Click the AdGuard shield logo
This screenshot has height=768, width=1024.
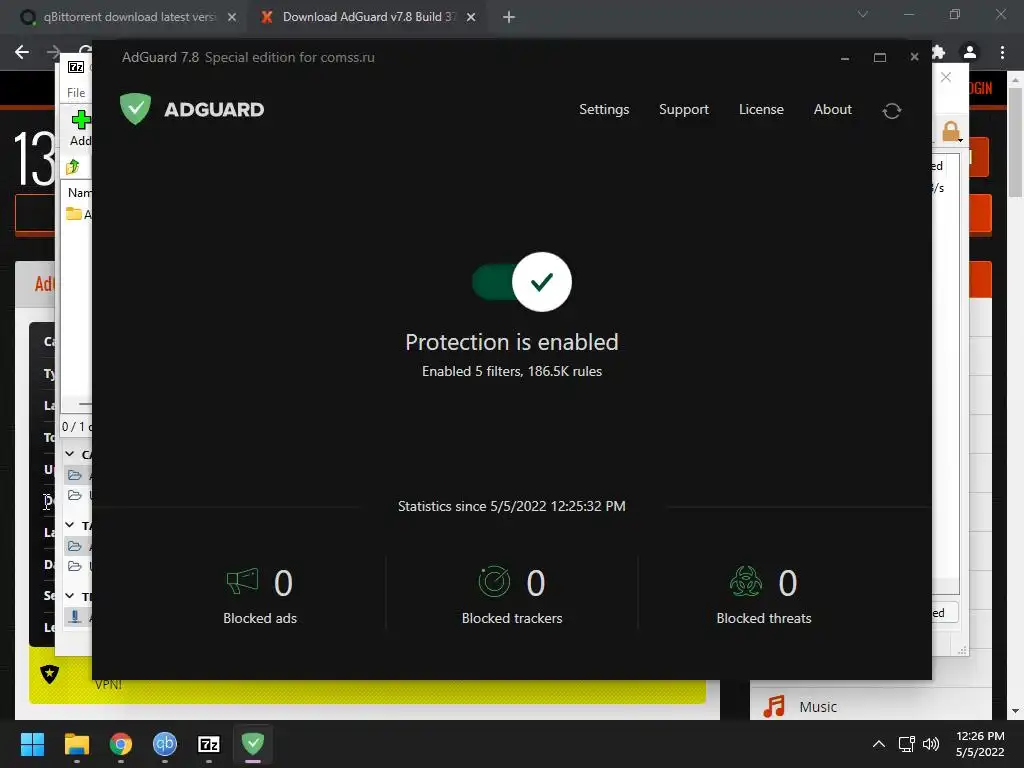[136, 108]
